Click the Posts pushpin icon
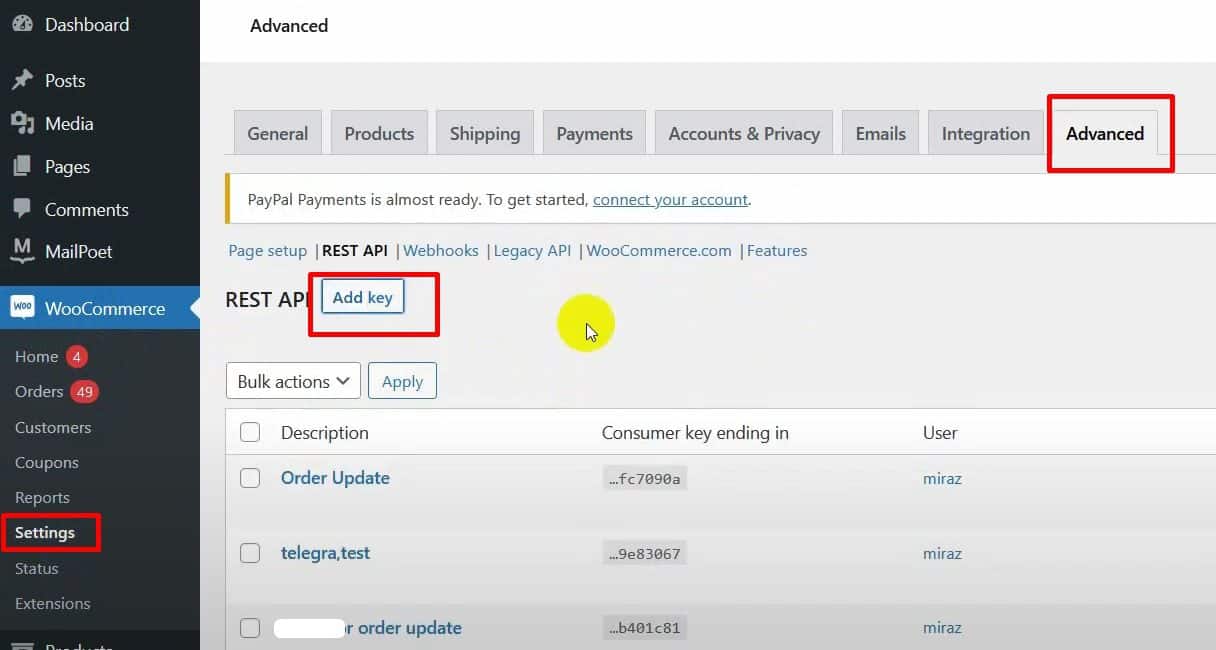The height and width of the screenshot is (650, 1216). [22, 81]
